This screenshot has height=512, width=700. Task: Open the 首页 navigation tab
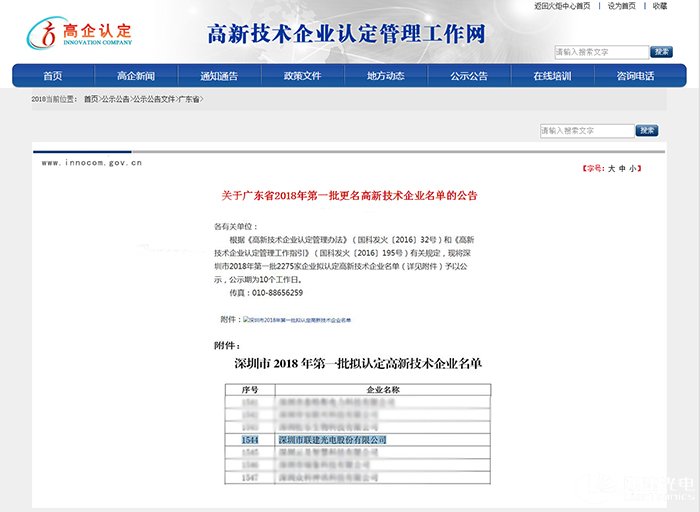point(52,76)
